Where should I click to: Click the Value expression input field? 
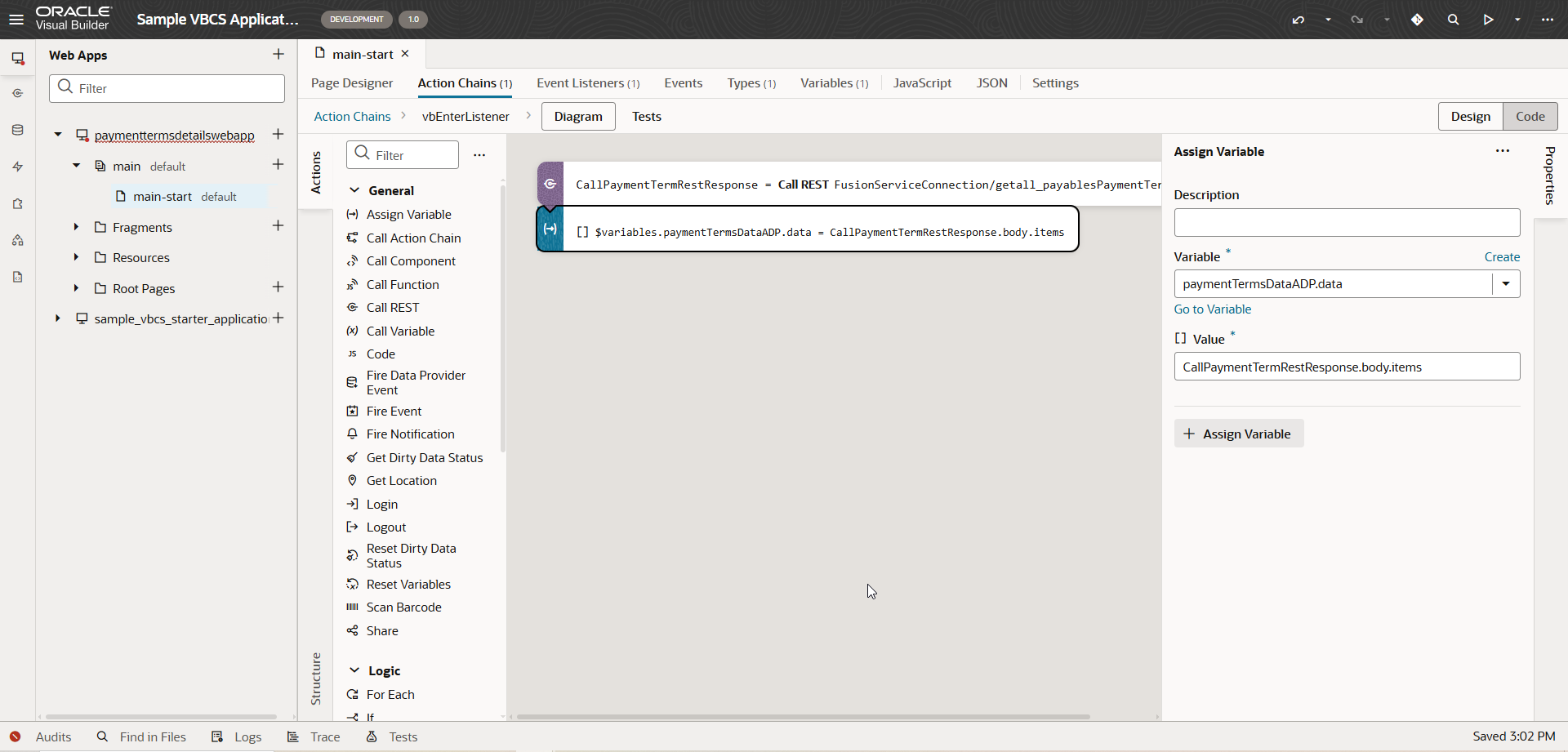[1347, 367]
